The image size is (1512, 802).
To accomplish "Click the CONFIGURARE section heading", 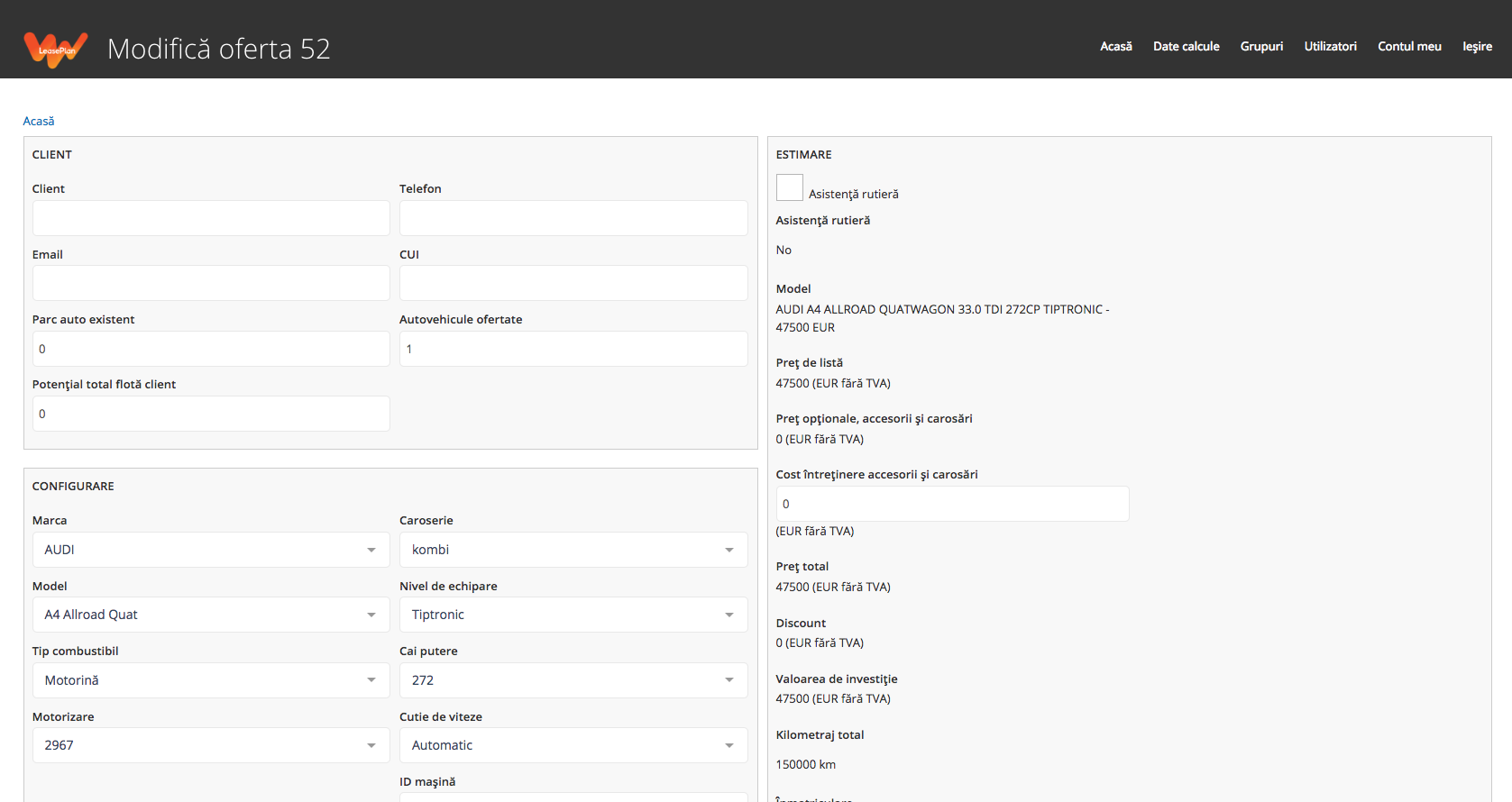I will point(73,487).
